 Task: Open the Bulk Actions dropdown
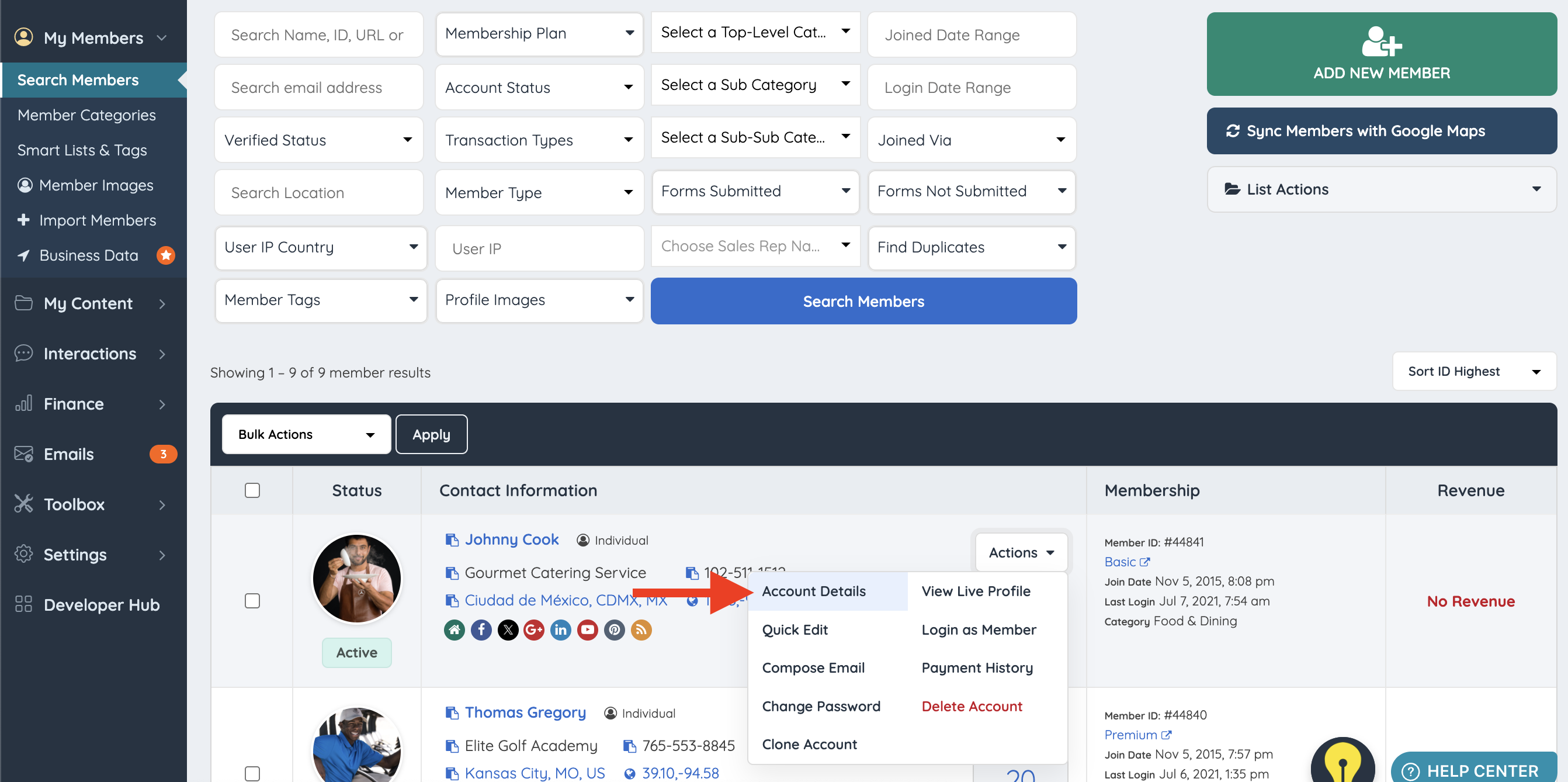tap(306, 434)
